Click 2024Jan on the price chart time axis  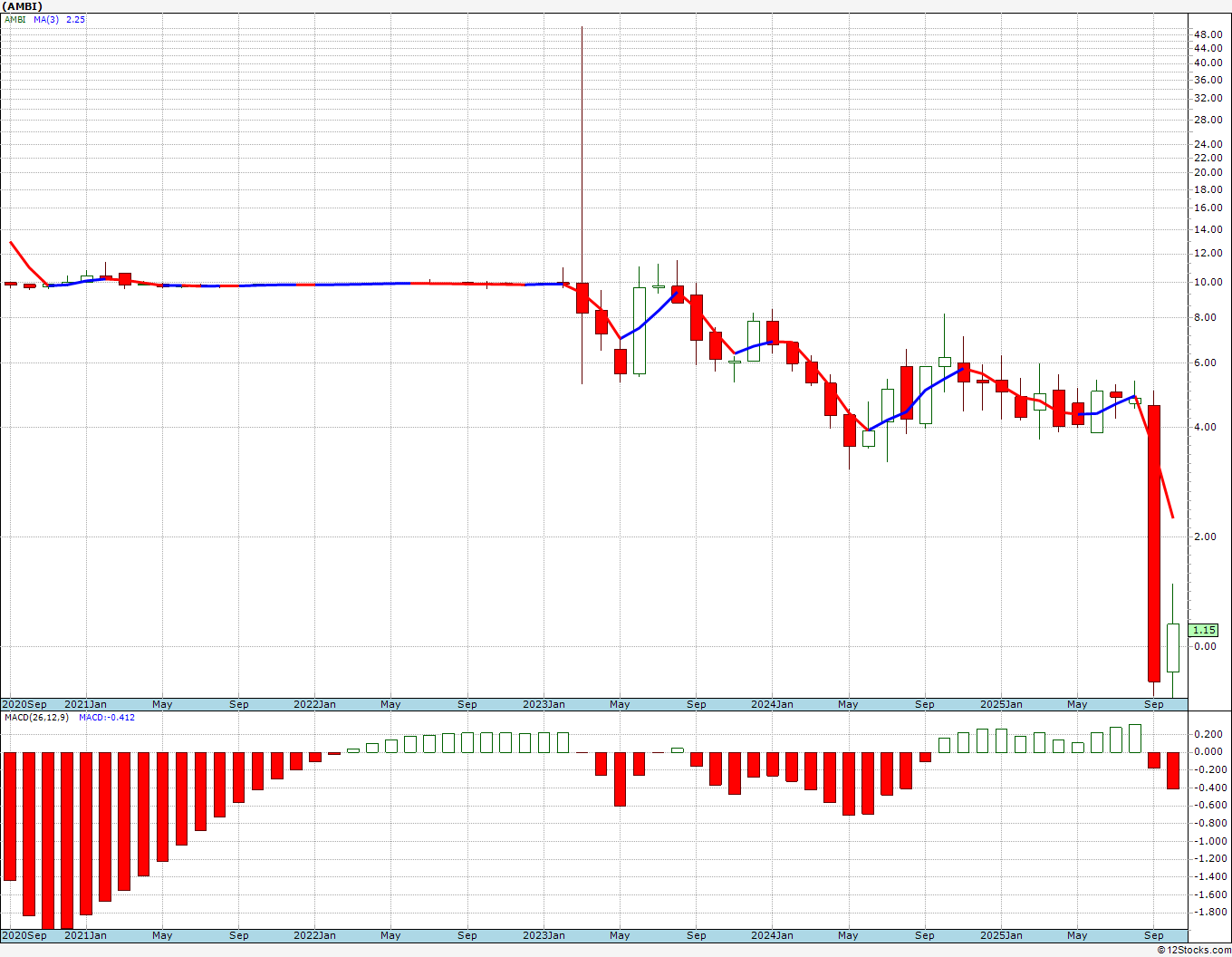[x=772, y=704]
